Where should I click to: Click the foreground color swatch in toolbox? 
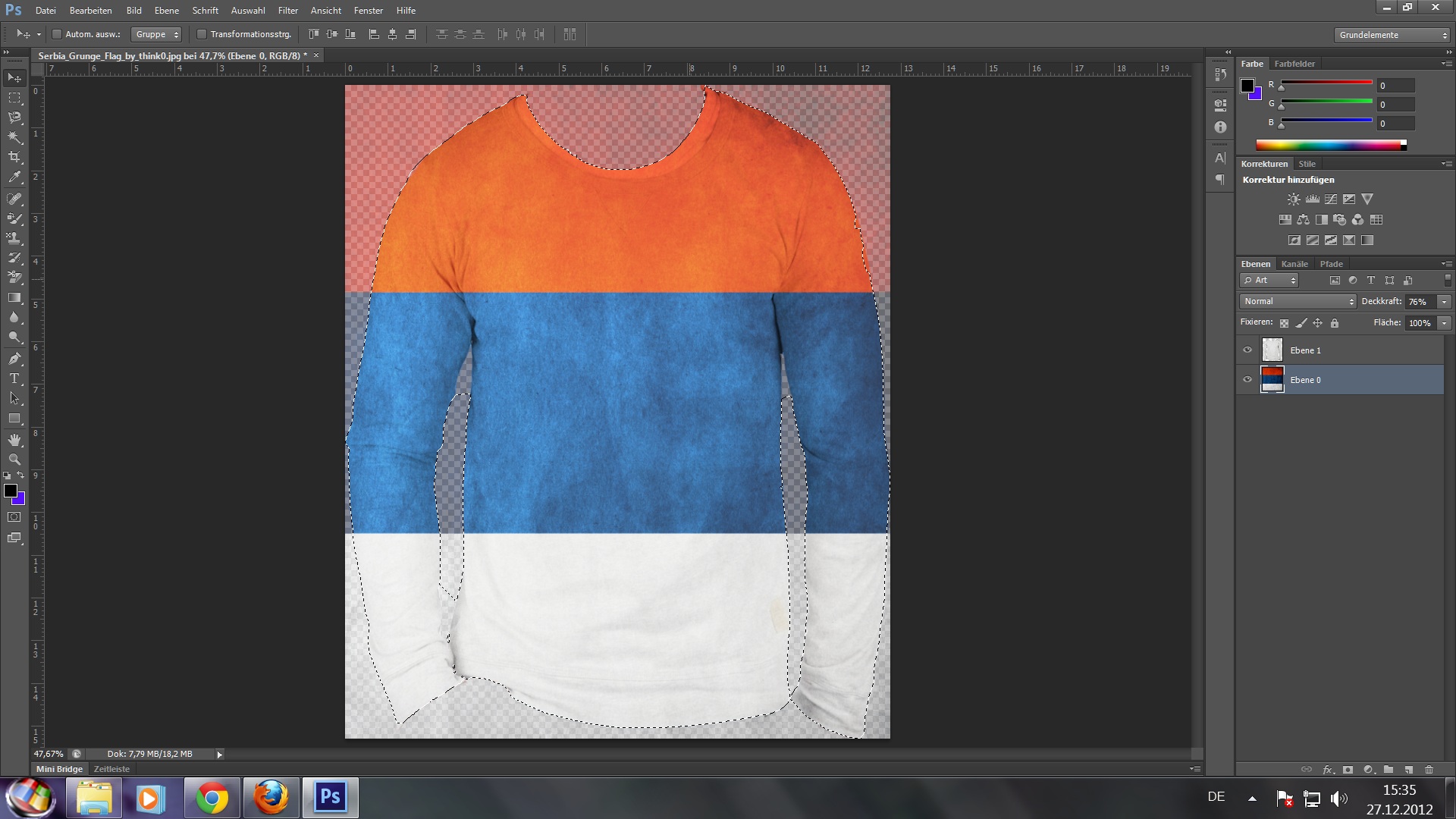(x=11, y=491)
